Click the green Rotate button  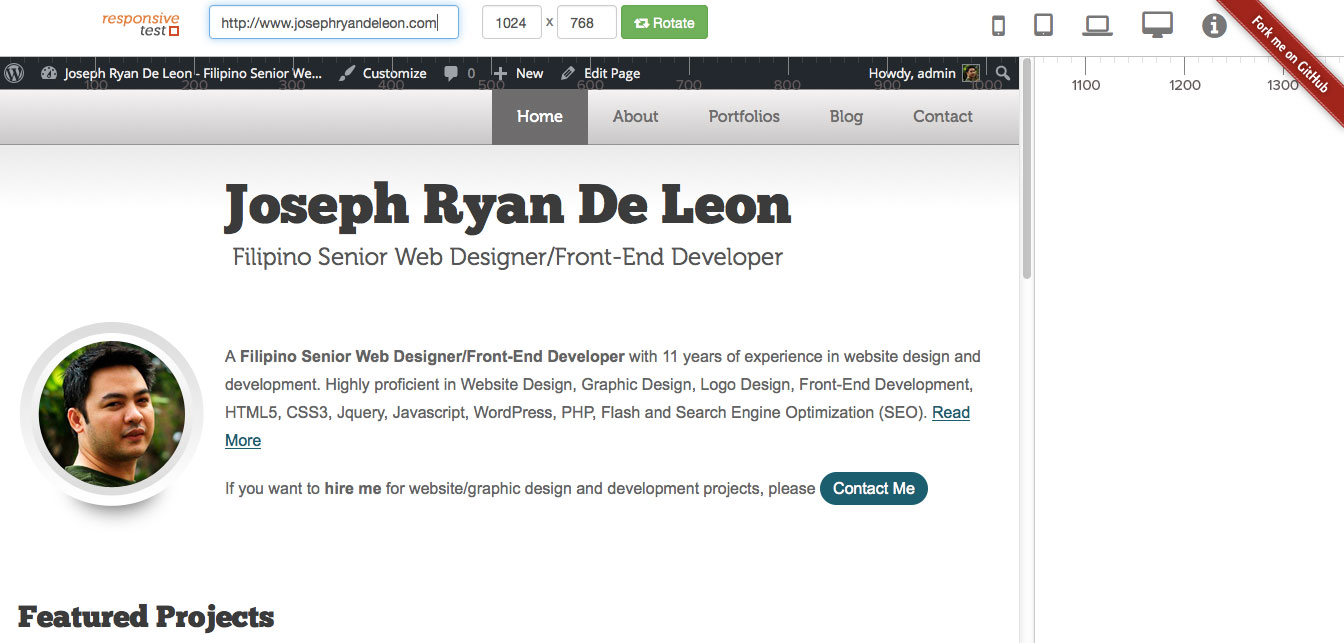(x=664, y=21)
